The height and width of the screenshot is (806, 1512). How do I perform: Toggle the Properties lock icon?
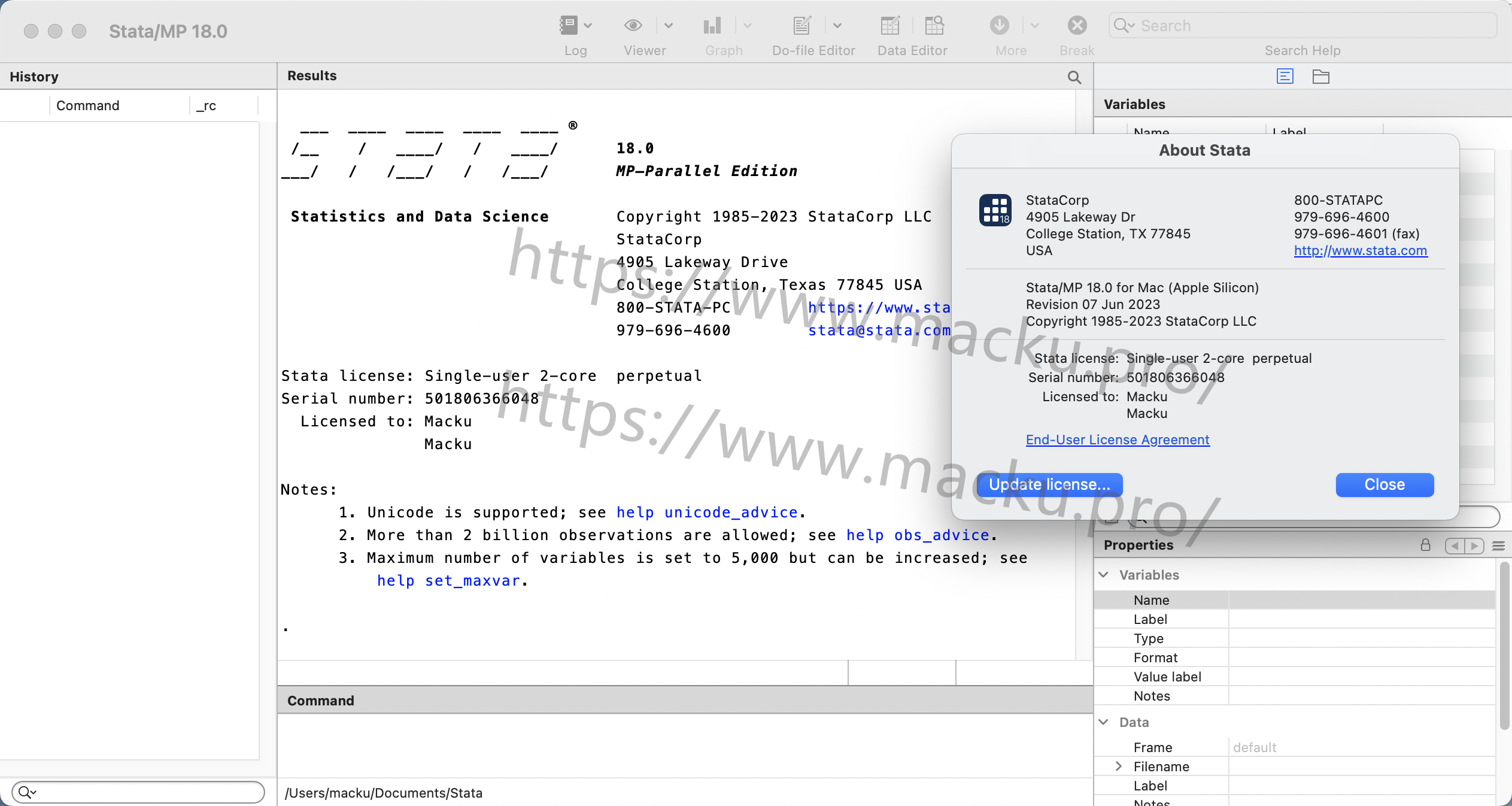pyautogui.click(x=1426, y=545)
